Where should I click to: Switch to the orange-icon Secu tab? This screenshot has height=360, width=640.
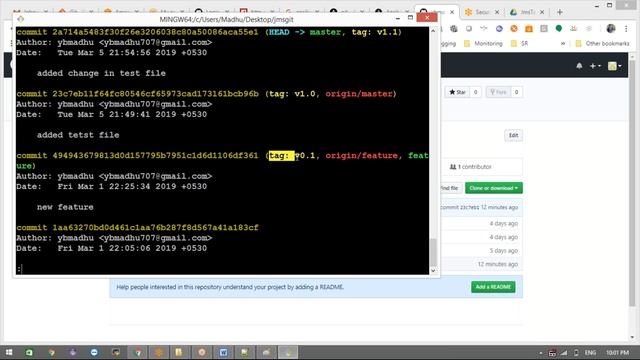482,12
